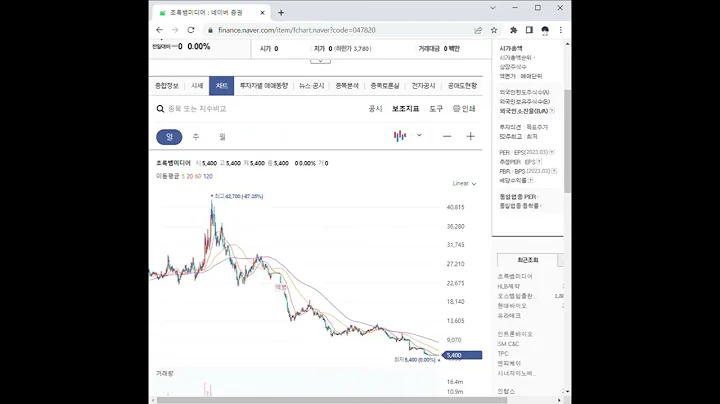Open TPC in recent list

point(503,354)
